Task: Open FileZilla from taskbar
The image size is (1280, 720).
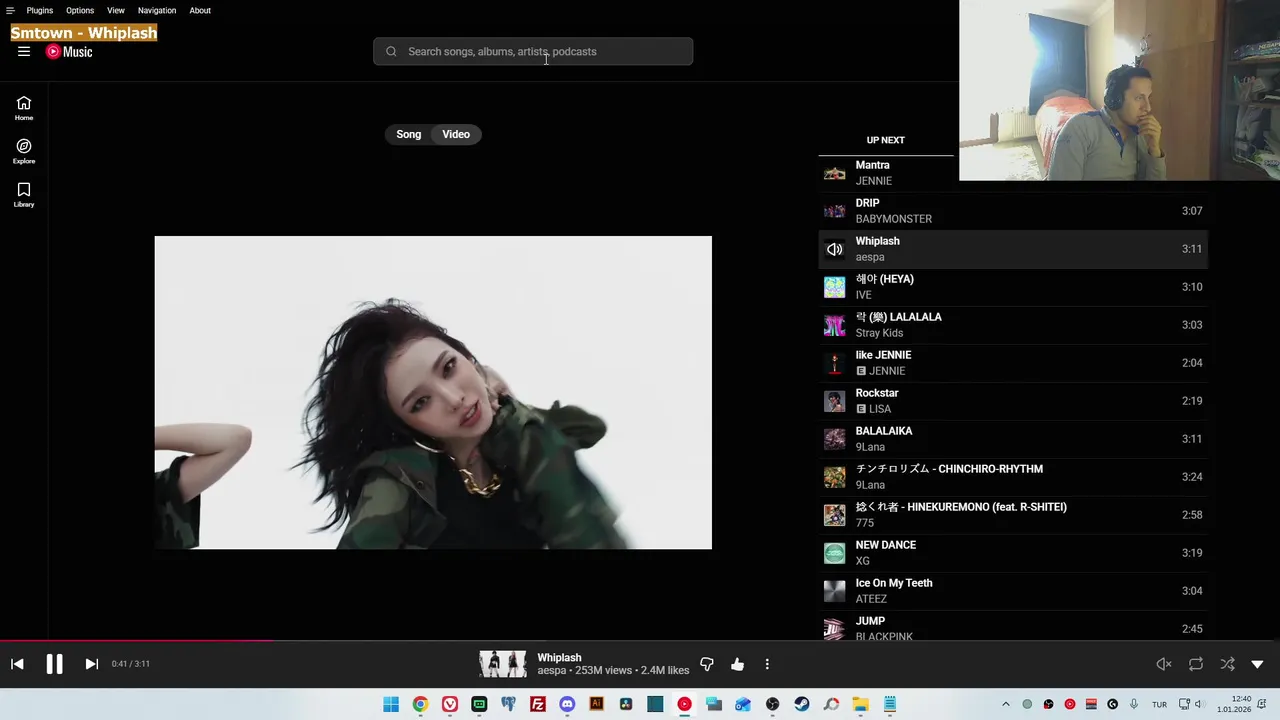Action: coord(538,704)
